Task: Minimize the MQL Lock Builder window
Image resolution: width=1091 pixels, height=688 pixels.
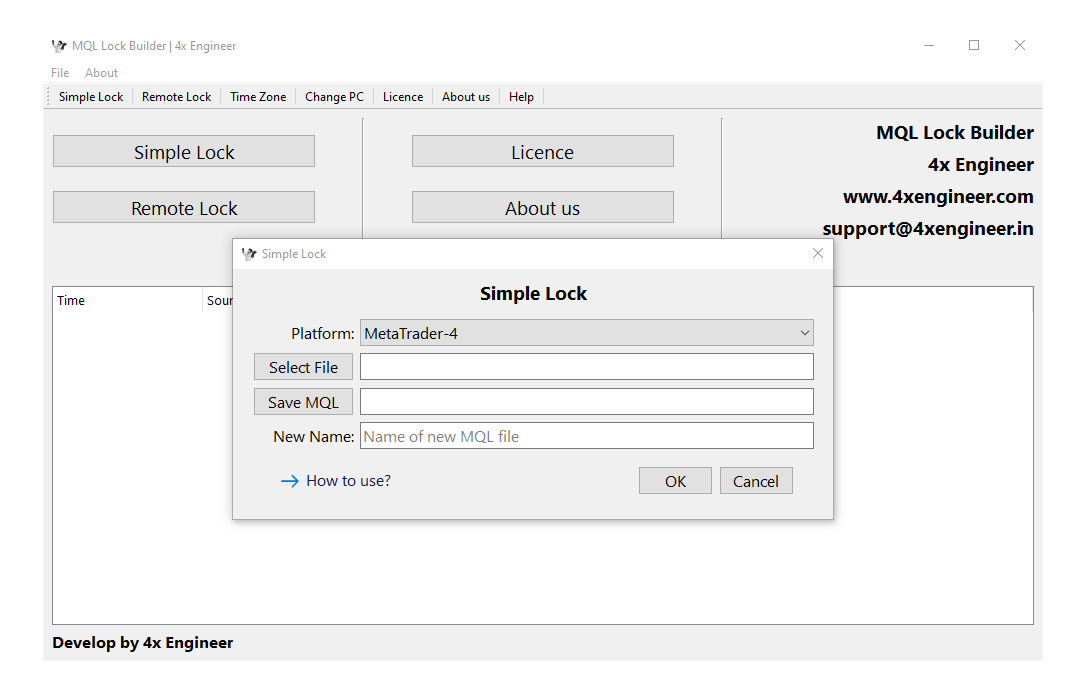Action: (929, 45)
